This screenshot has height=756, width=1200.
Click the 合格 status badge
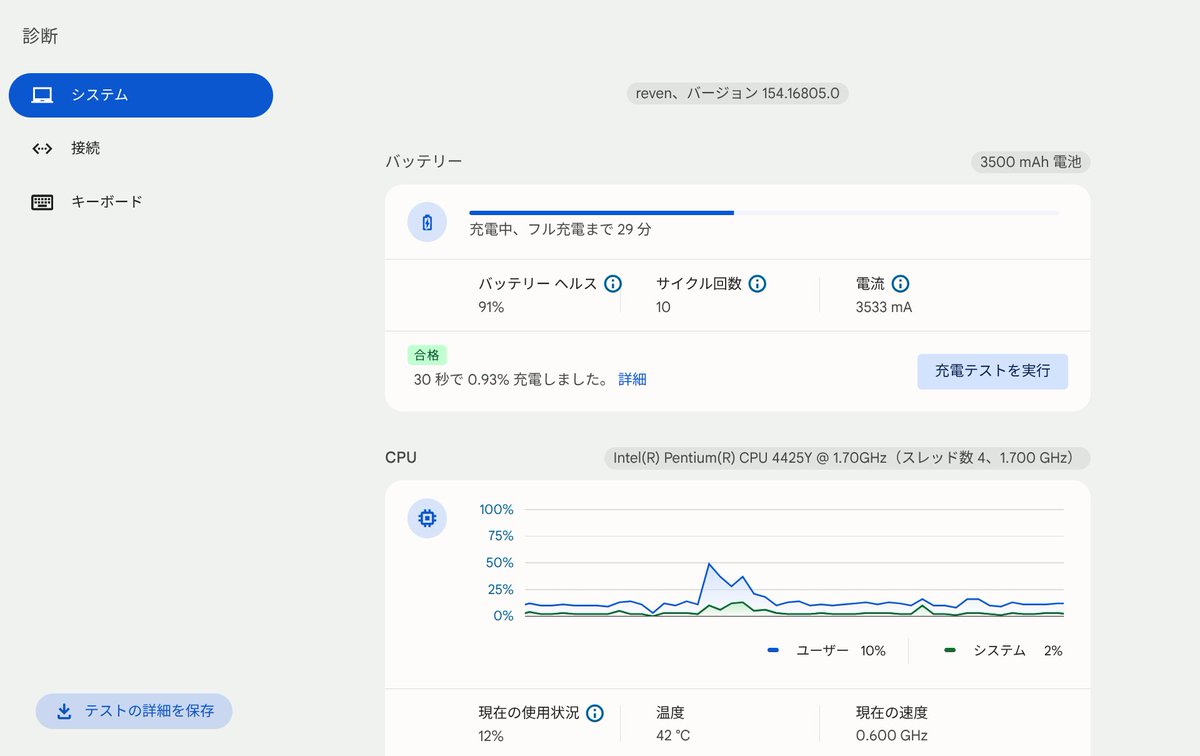pyautogui.click(x=427, y=355)
